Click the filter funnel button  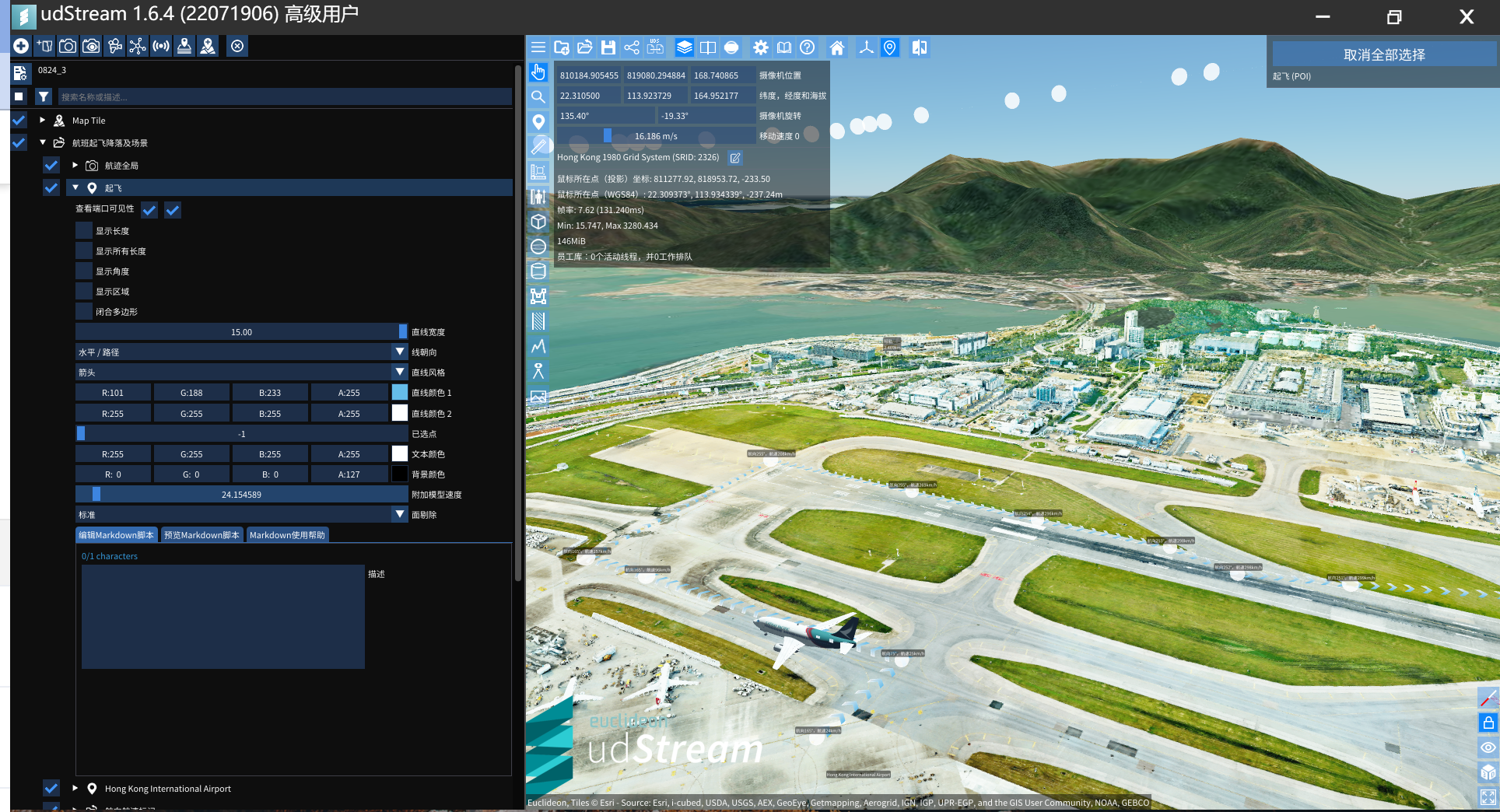point(44,96)
